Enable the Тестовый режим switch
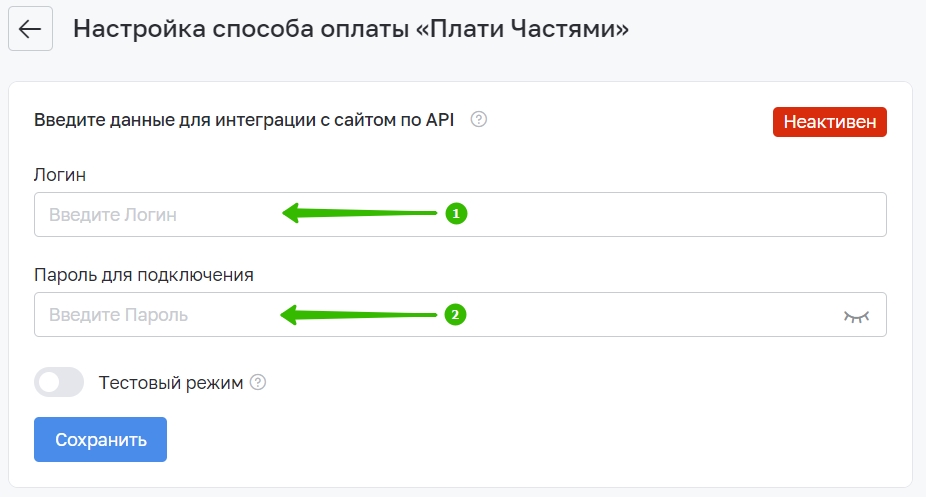The image size is (926, 497). [59, 382]
